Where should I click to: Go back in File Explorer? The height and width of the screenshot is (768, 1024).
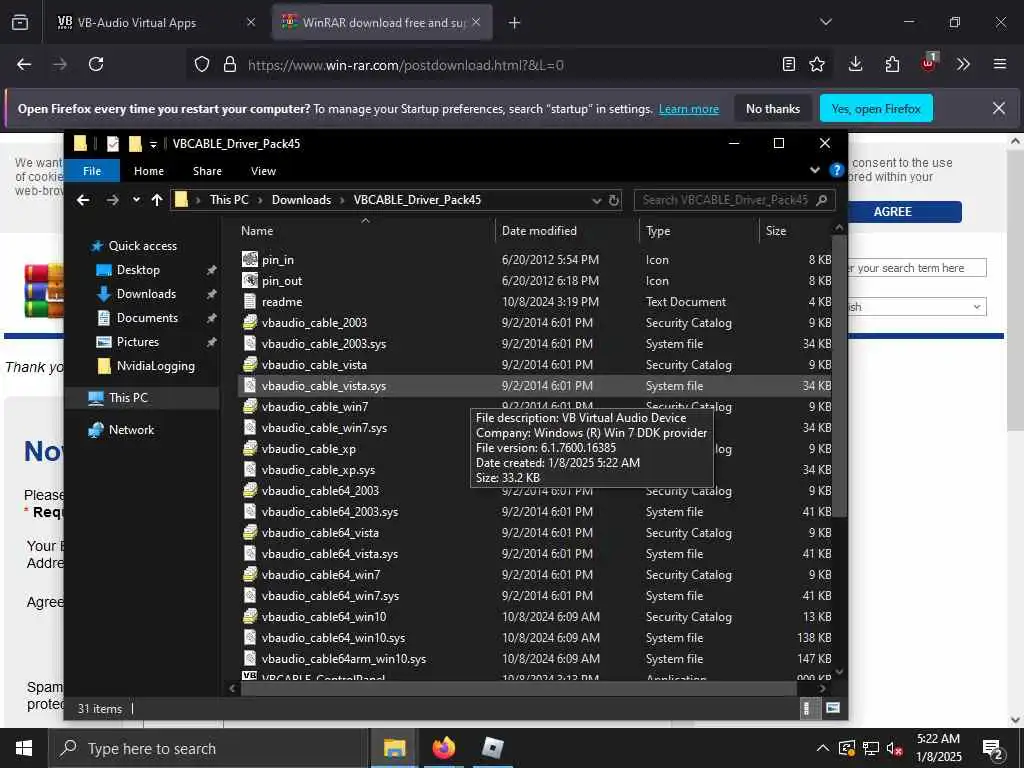coord(83,200)
